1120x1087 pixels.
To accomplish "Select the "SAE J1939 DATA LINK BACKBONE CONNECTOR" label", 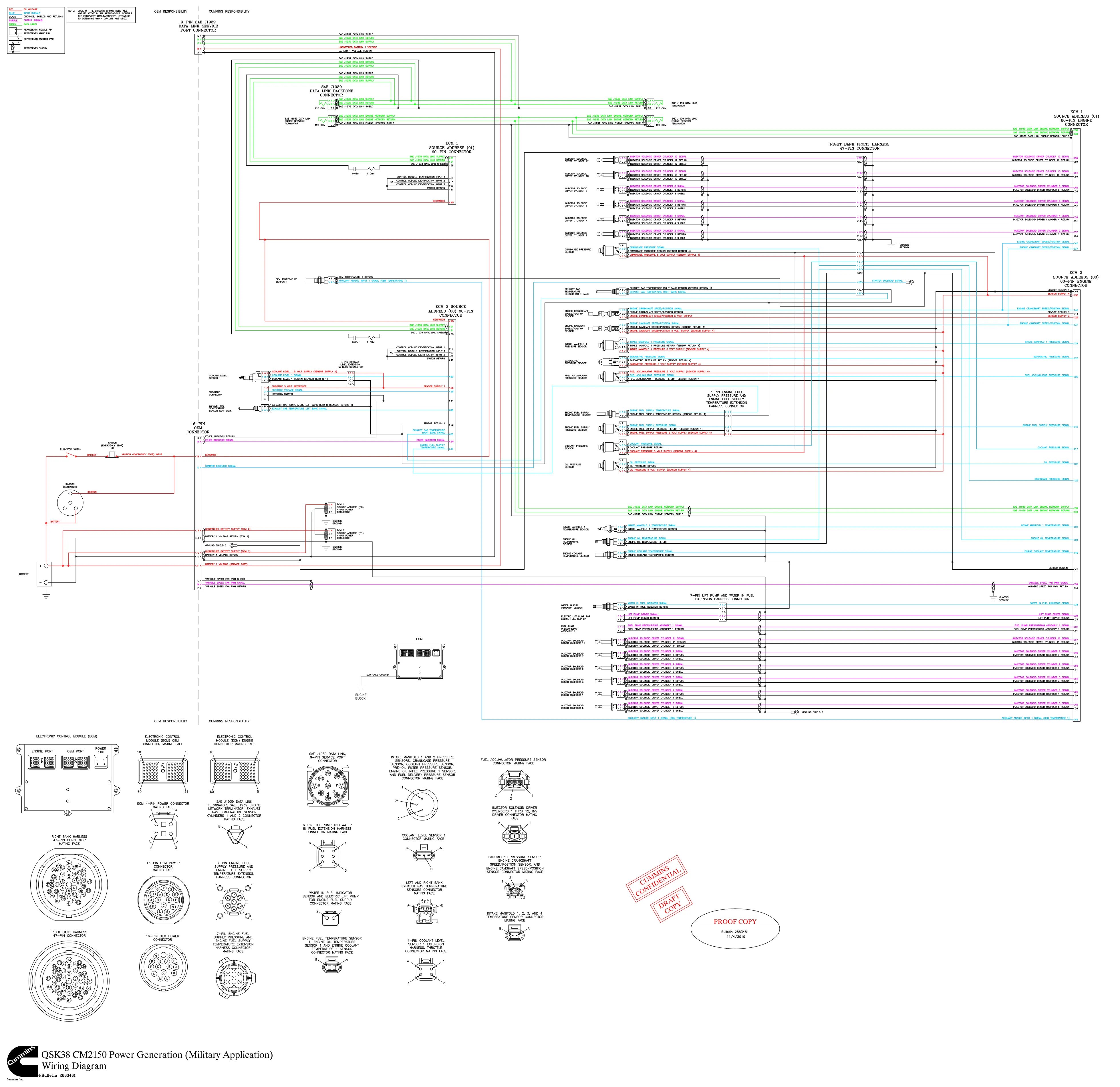I will (331, 91).
